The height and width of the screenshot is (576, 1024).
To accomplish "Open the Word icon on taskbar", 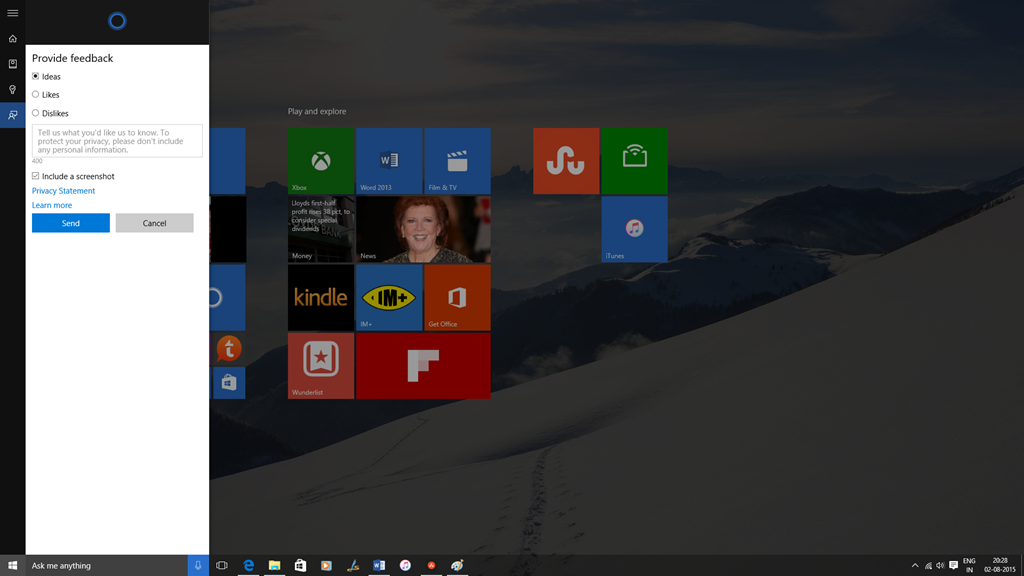I will click(x=379, y=566).
